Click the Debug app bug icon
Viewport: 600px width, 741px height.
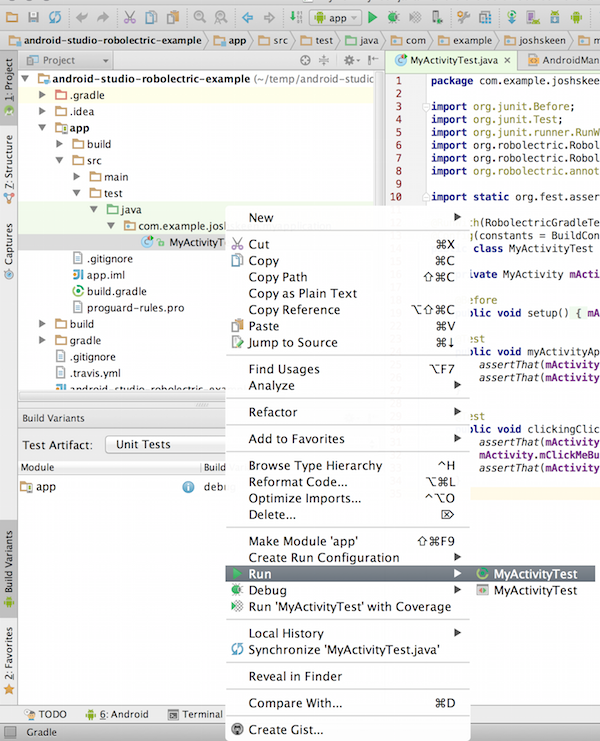point(393,18)
